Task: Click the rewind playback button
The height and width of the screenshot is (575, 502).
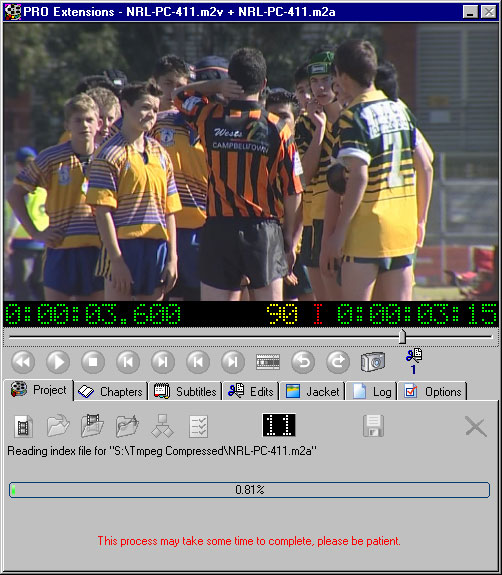Action: (x=23, y=362)
